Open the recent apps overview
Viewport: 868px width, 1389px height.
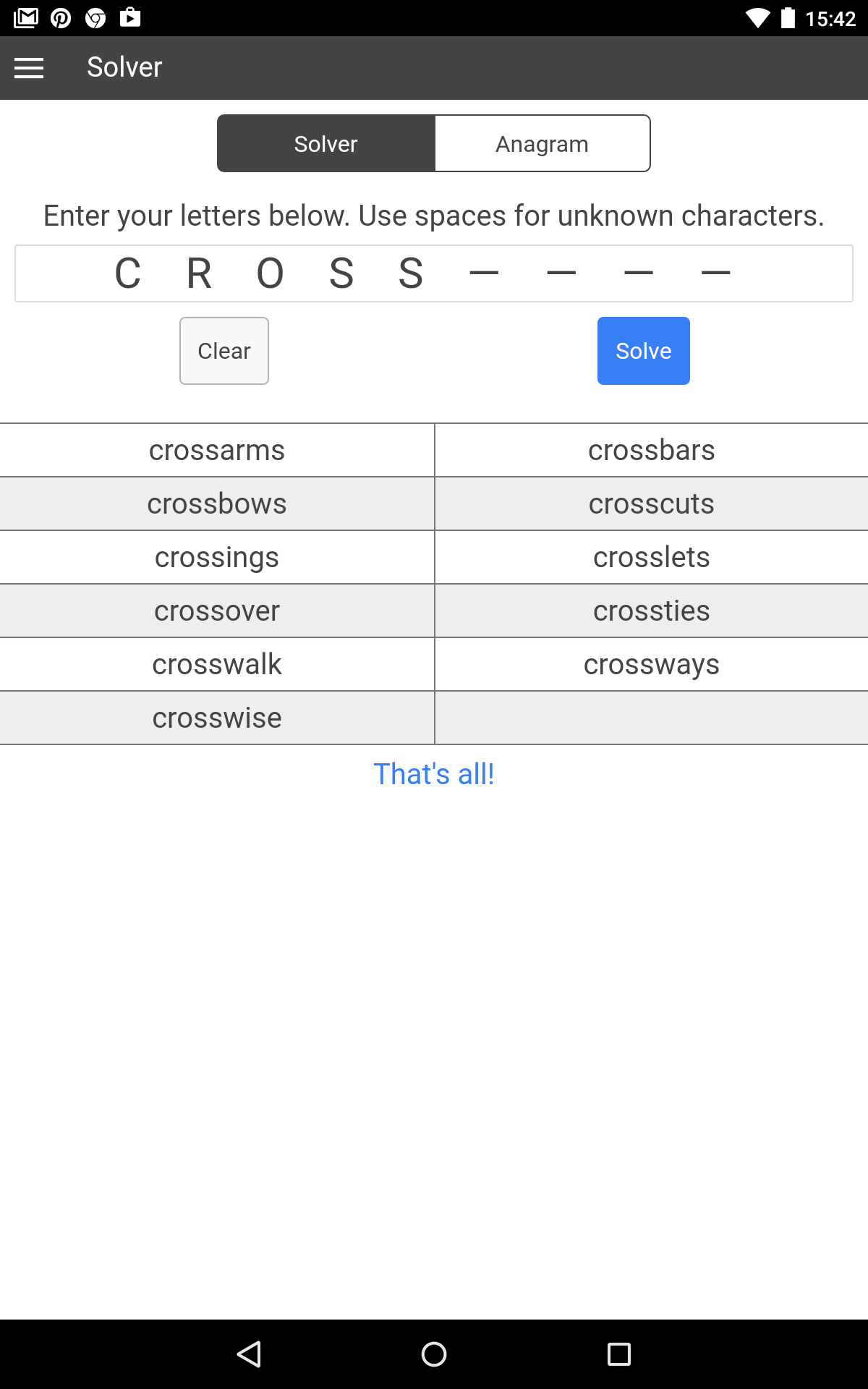tap(618, 1354)
